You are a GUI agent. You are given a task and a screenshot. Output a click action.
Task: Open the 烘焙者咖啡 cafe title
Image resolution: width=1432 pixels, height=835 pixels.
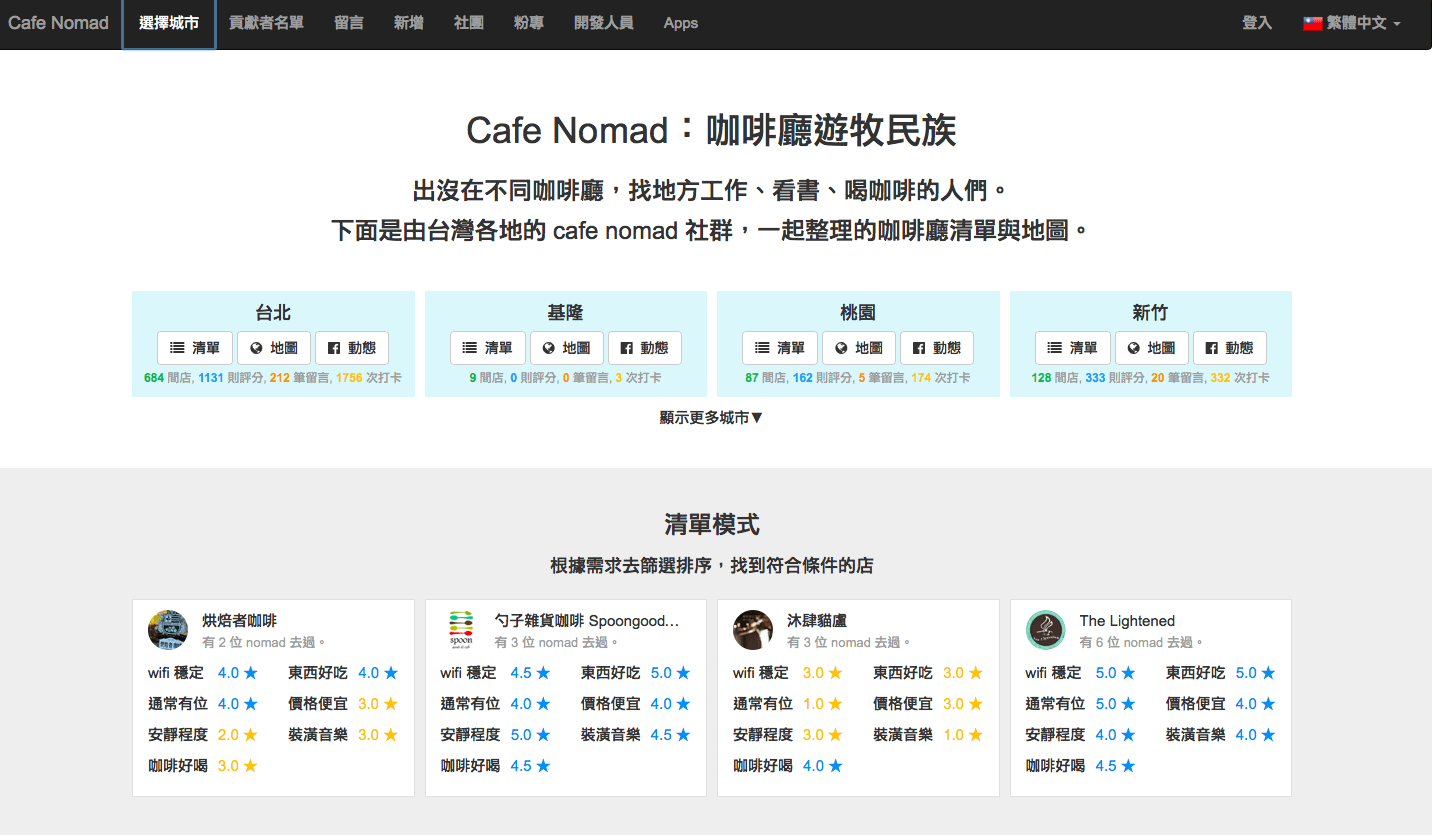coord(239,620)
